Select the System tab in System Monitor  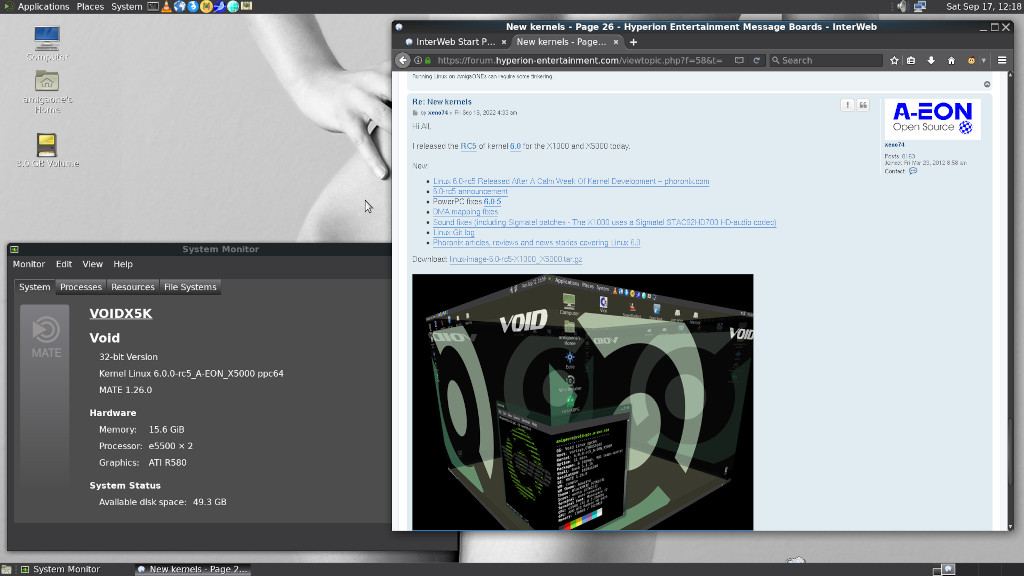35,287
